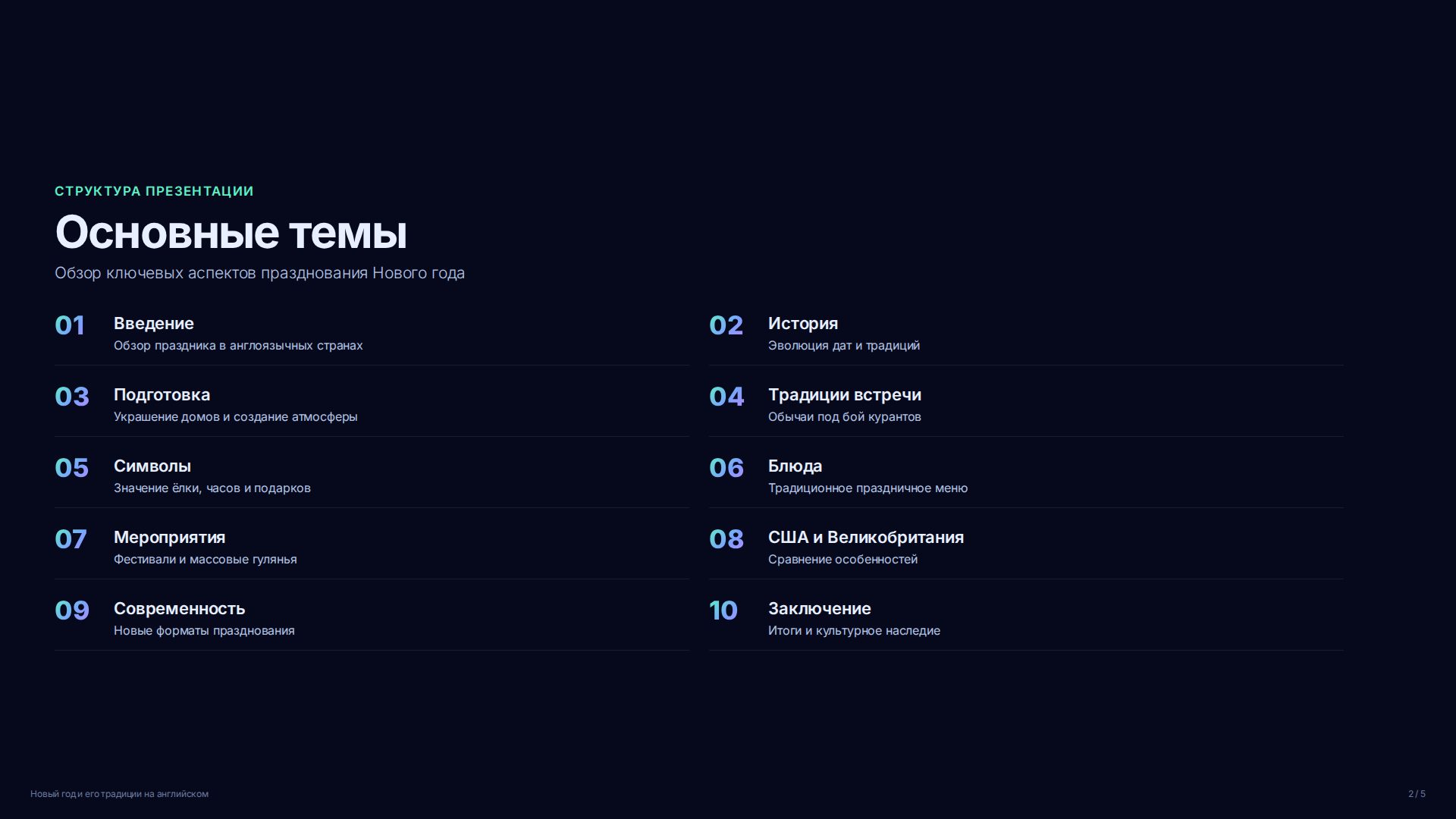Select the 'Современность' title
The width and height of the screenshot is (1456, 819).
coord(180,609)
